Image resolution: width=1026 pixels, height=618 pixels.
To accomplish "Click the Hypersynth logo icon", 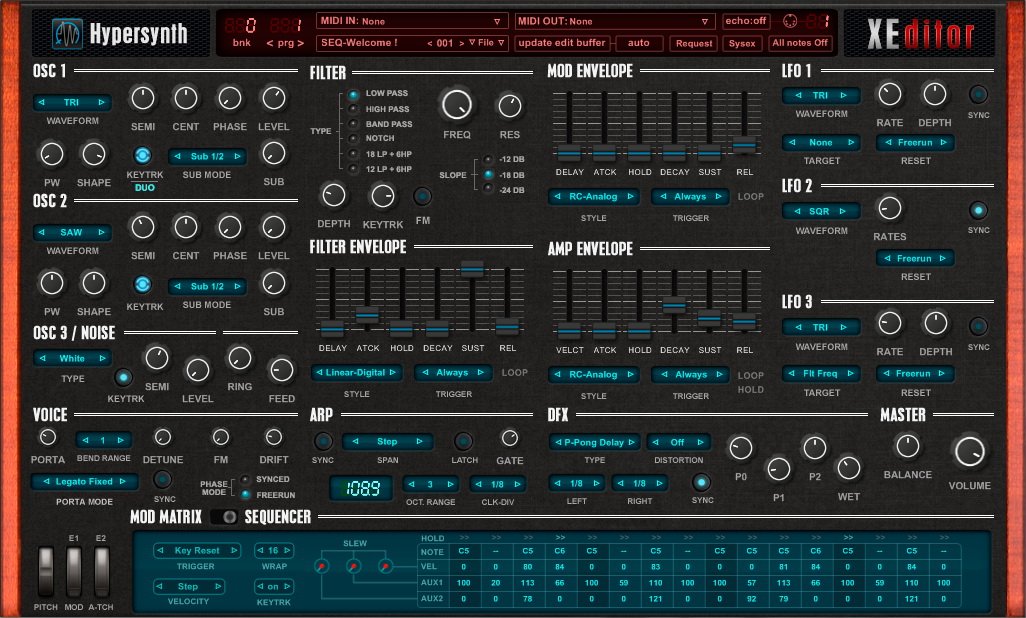I will pyautogui.click(x=68, y=33).
